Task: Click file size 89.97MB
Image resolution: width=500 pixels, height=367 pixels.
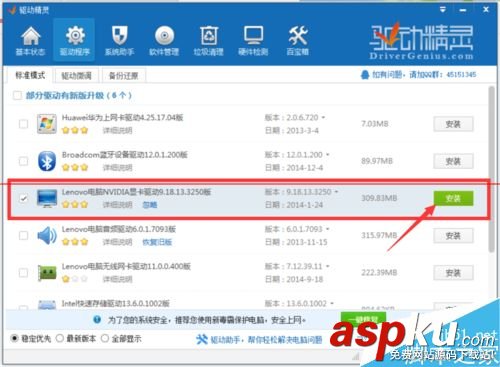Action: pyautogui.click(x=377, y=161)
